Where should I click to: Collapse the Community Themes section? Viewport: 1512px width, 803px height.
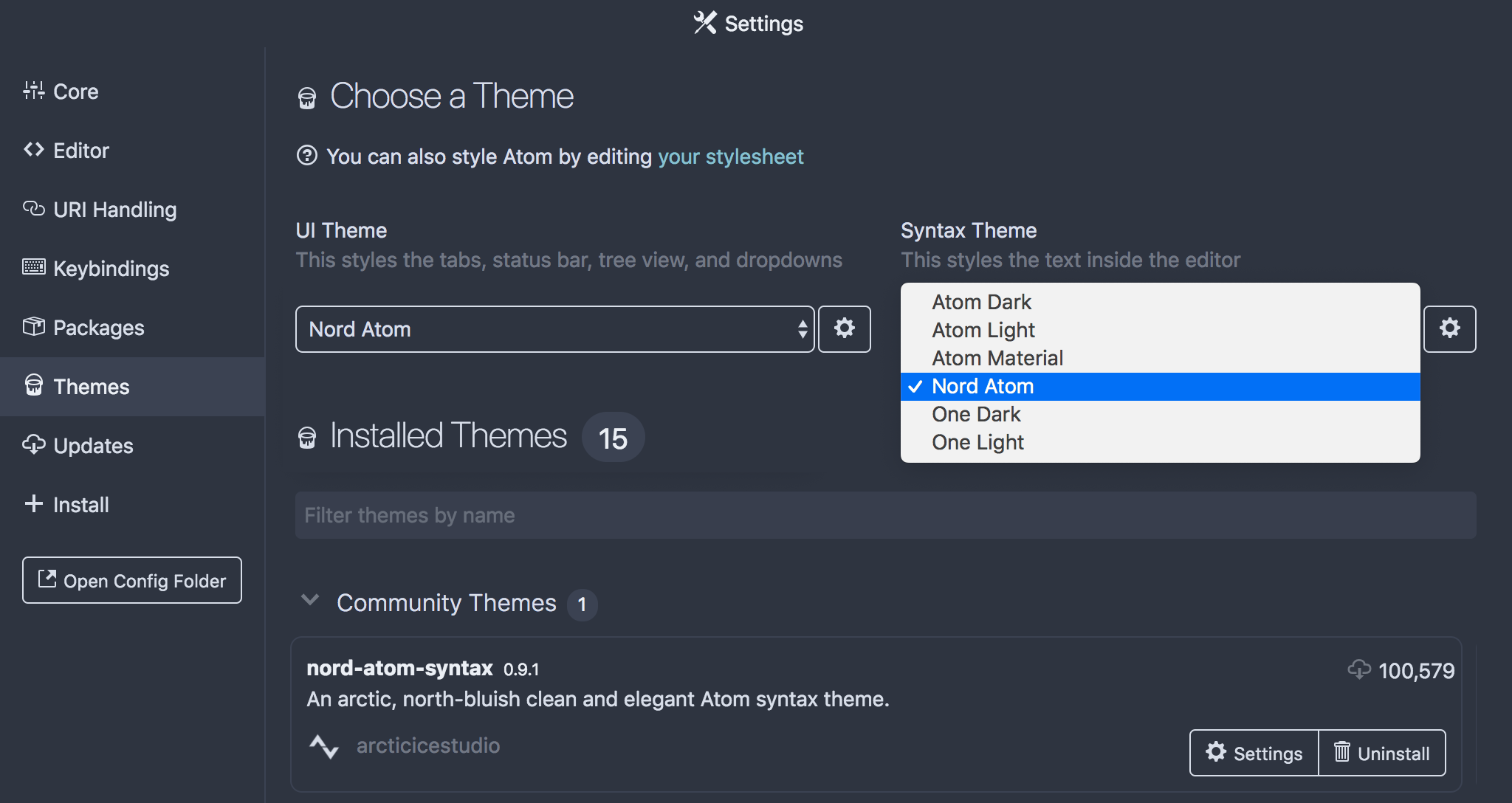[310, 601]
